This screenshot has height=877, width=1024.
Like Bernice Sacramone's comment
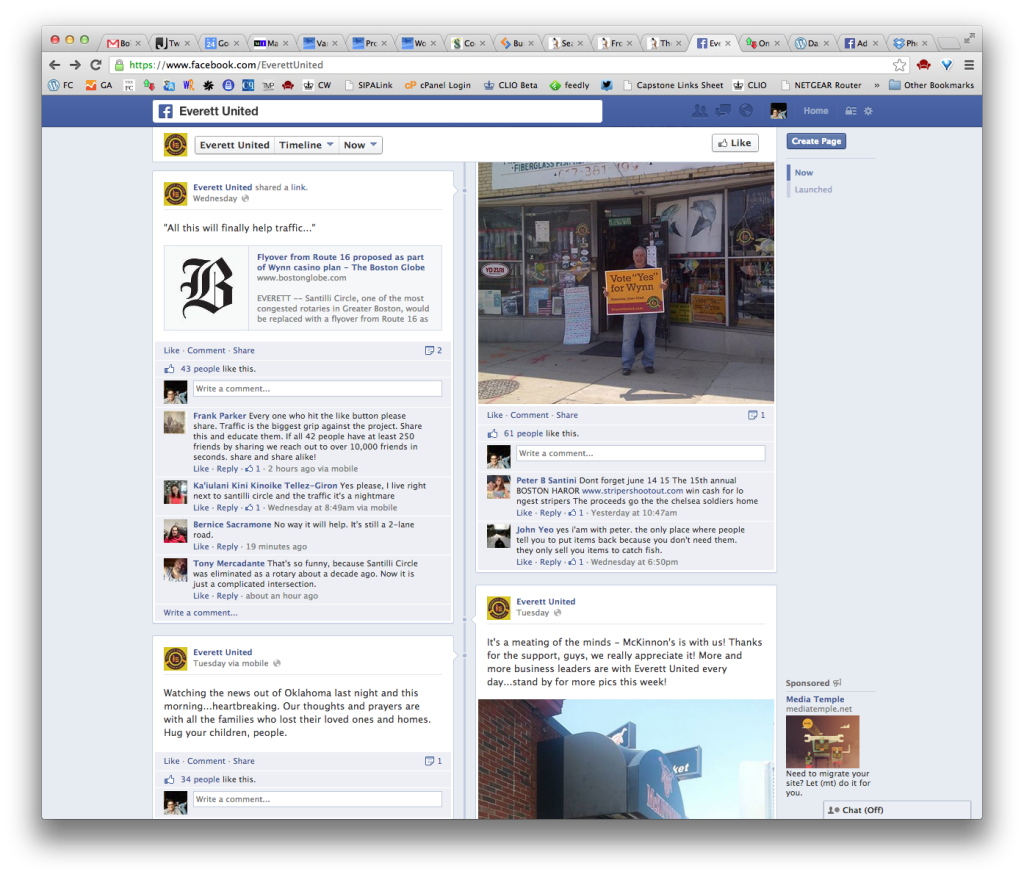(201, 547)
